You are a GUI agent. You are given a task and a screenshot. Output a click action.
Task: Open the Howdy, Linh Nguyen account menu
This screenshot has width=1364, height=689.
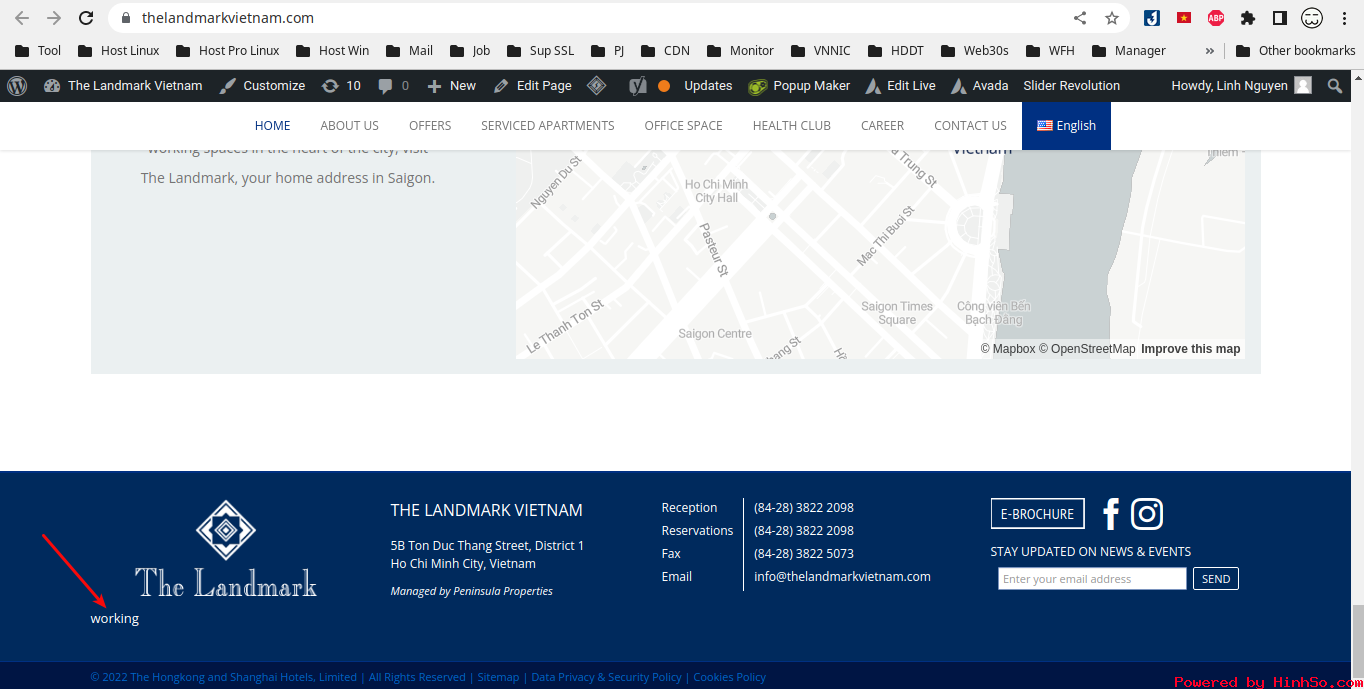1241,86
